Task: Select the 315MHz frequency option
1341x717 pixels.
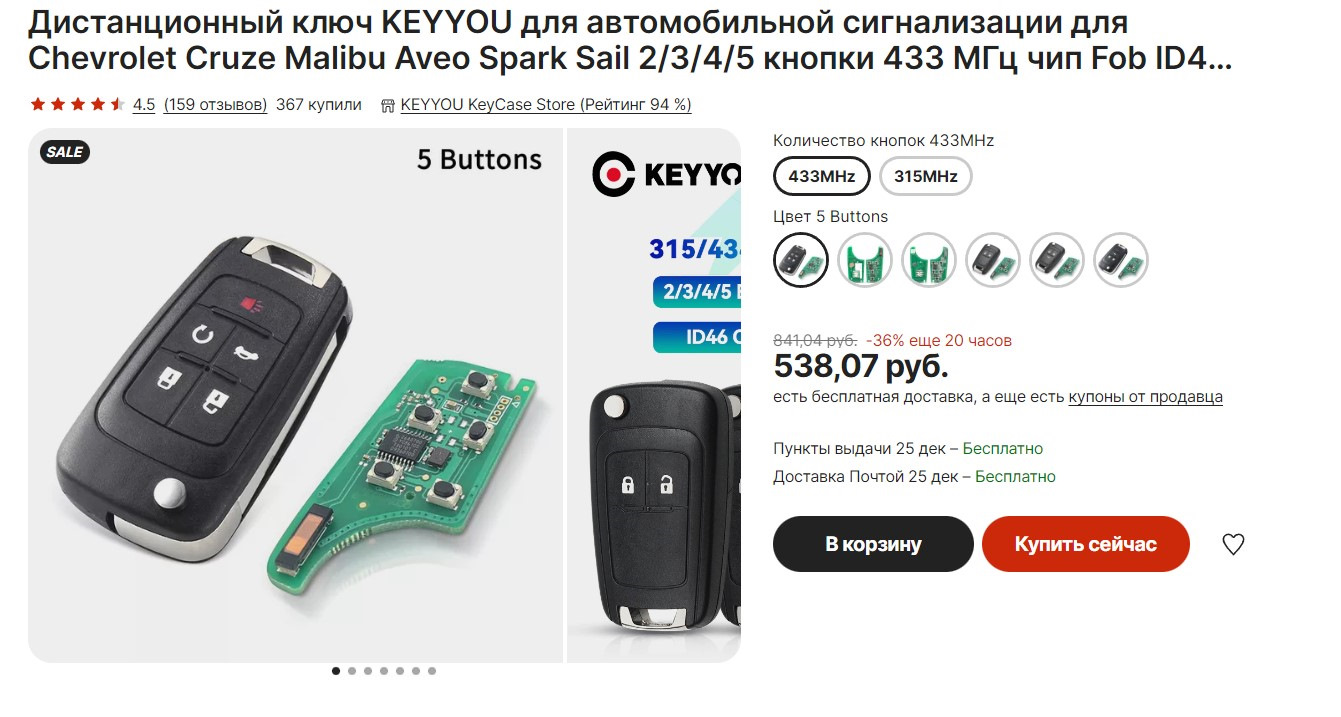Action: 925,177
